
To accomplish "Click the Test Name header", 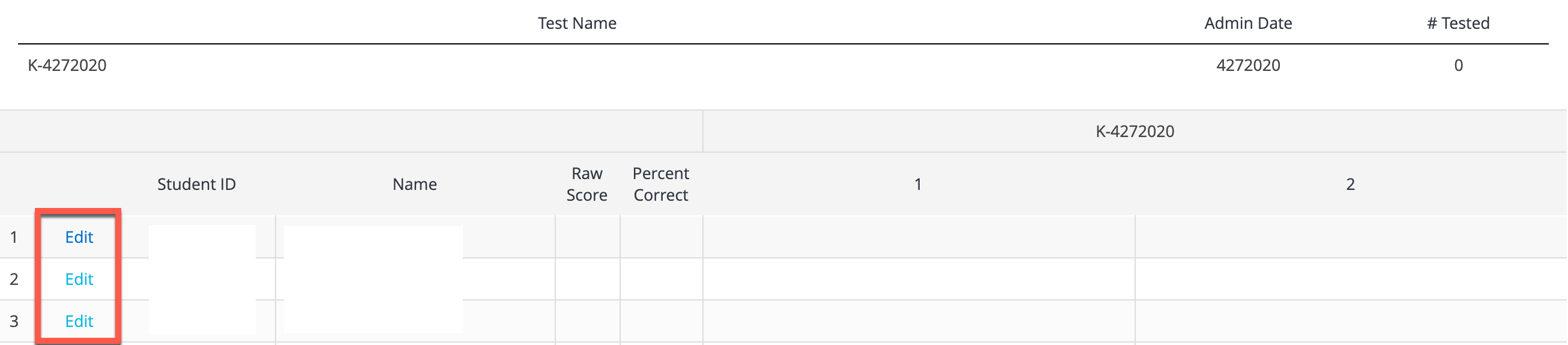I will point(577,23).
